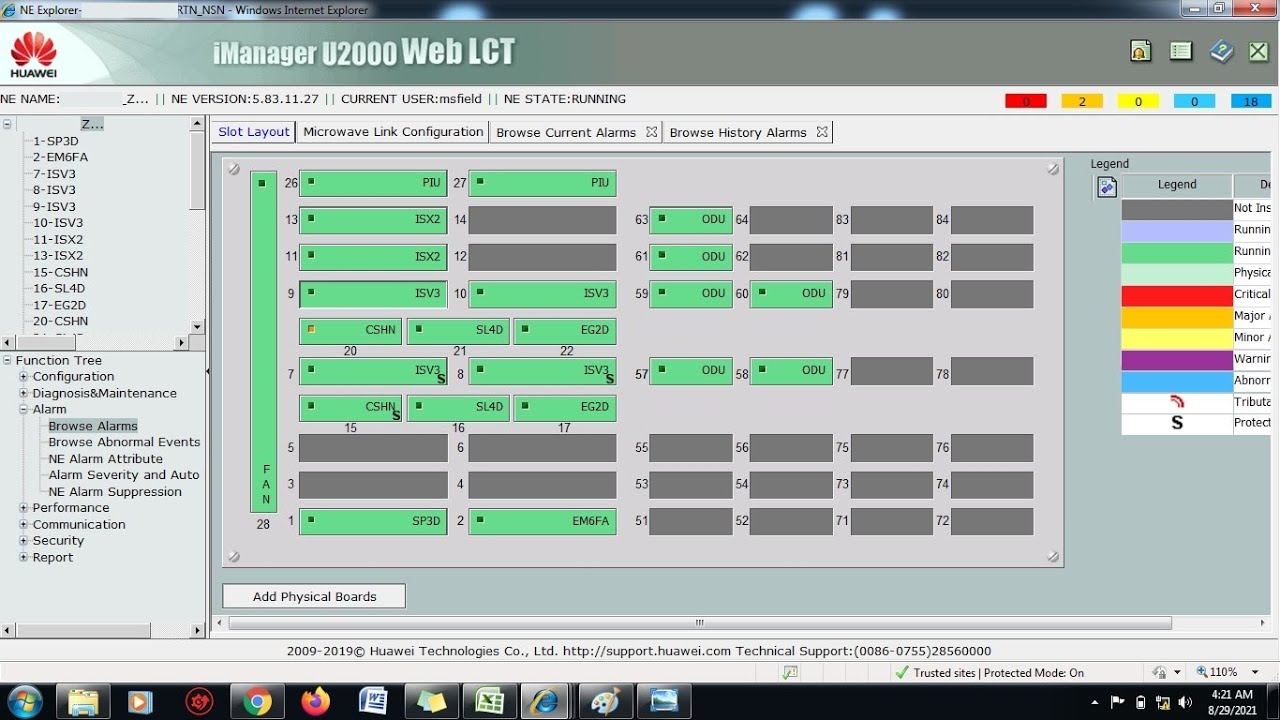
Task: Open Sticky Notes from the taskbar
Action: (x=431, y=702)
